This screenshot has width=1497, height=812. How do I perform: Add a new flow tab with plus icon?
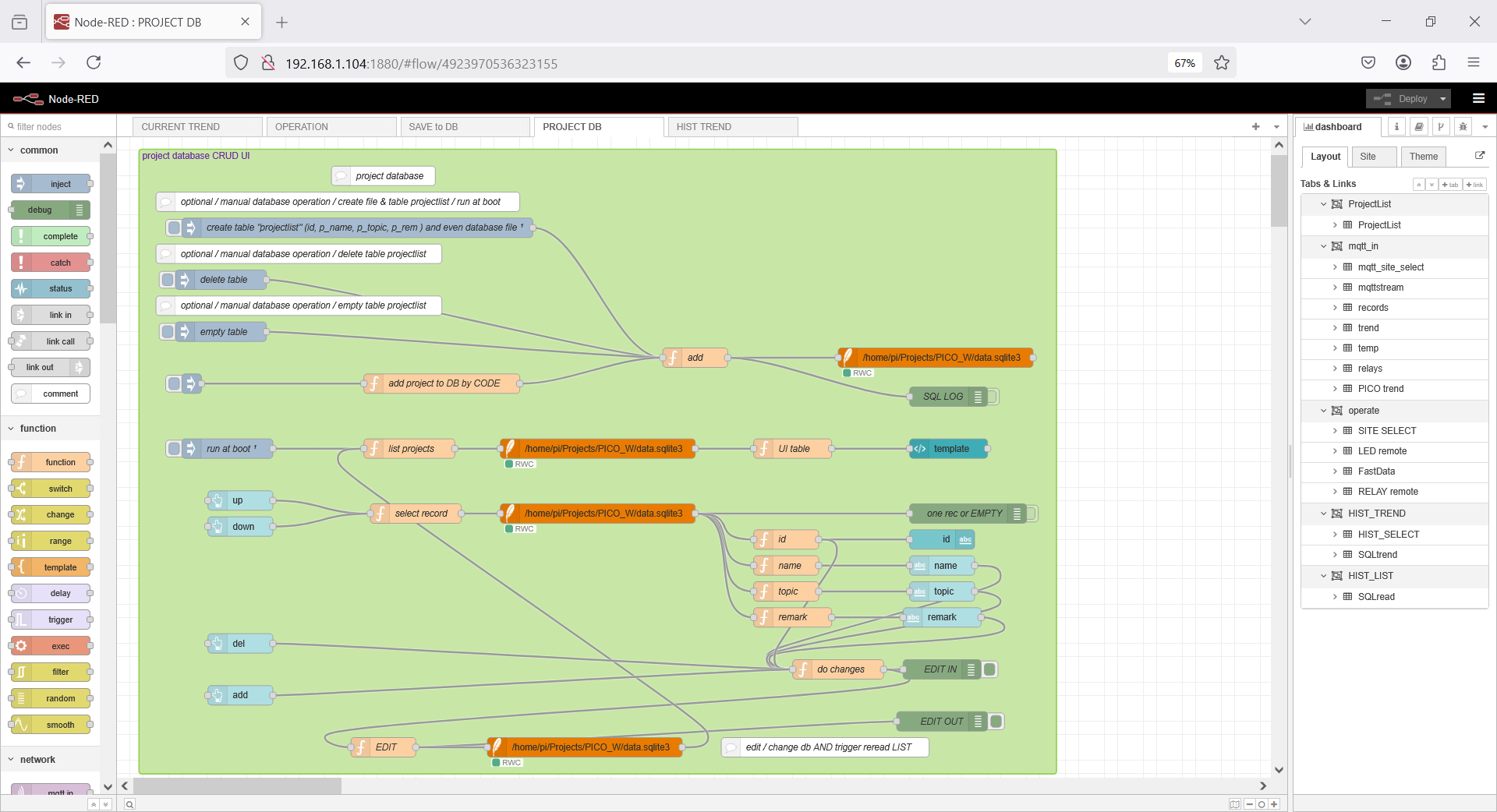point(1255,126)
